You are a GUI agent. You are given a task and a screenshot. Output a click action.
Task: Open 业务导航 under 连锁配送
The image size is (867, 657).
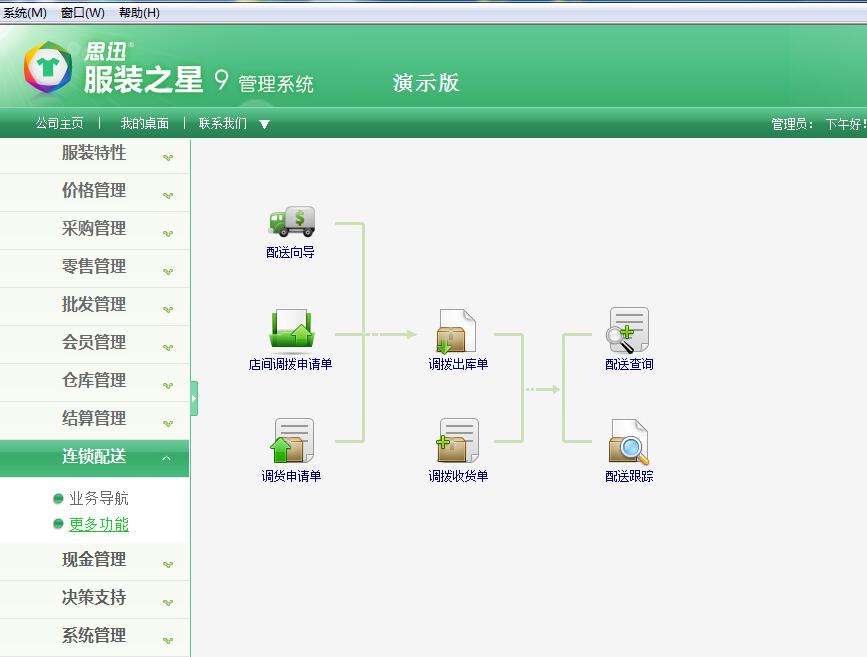[99, 498]
